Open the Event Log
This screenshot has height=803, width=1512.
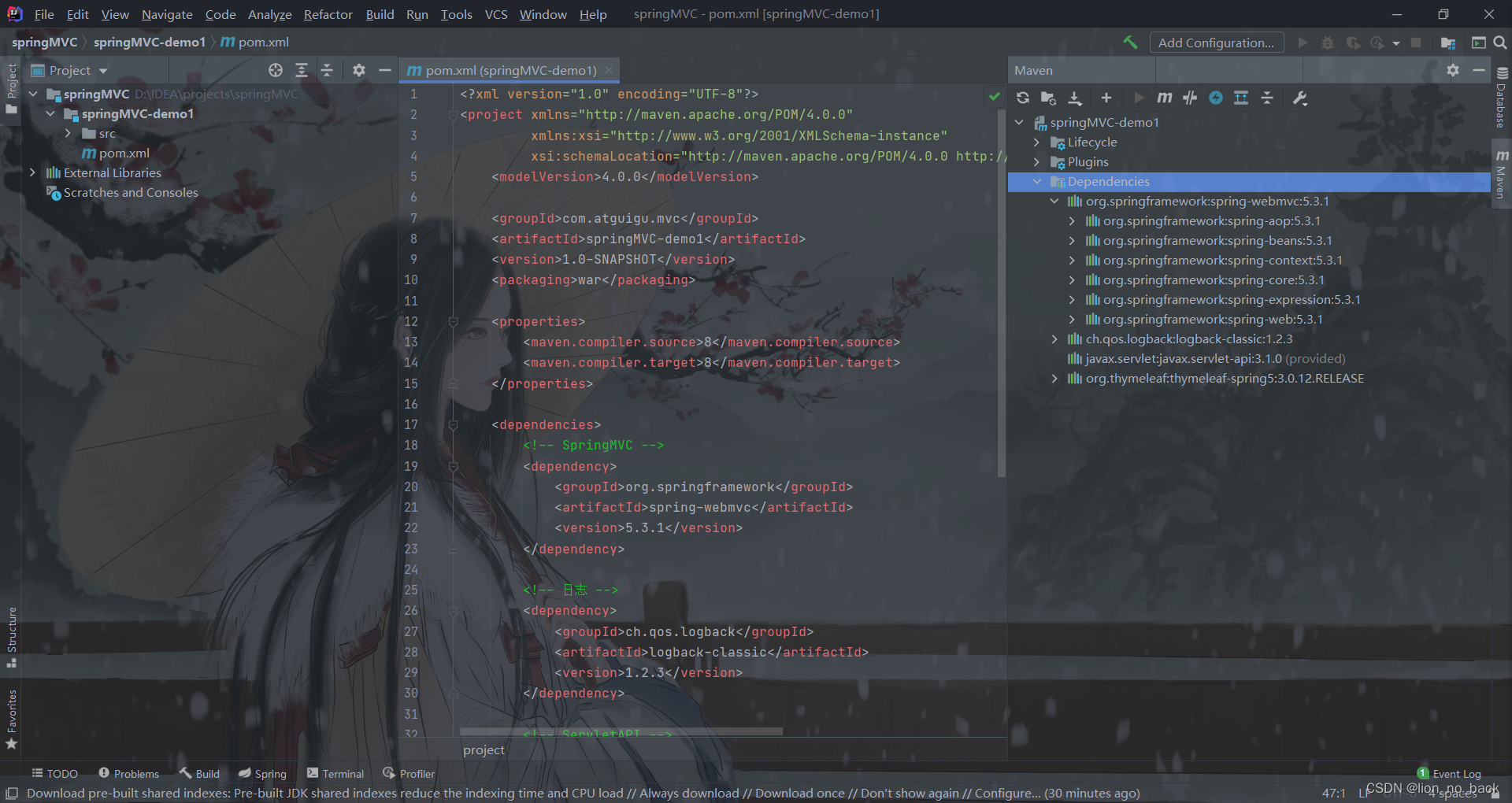click(x=1449, y=774)
